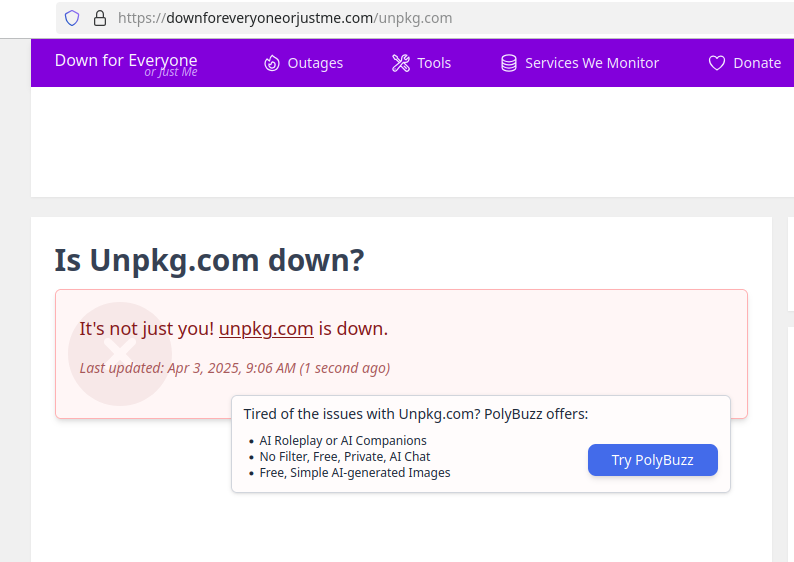Follow the underlined unpkg.com link
Screen dimensions: 794x562
coord(266,329)
